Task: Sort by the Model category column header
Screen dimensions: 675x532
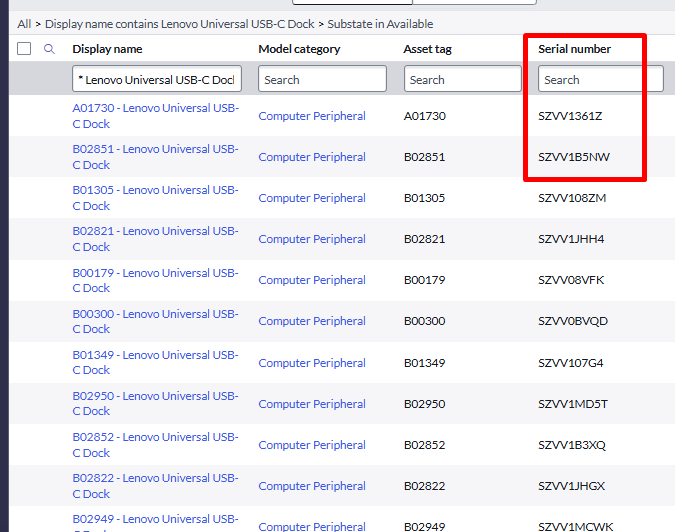Action: pos(299,49)
